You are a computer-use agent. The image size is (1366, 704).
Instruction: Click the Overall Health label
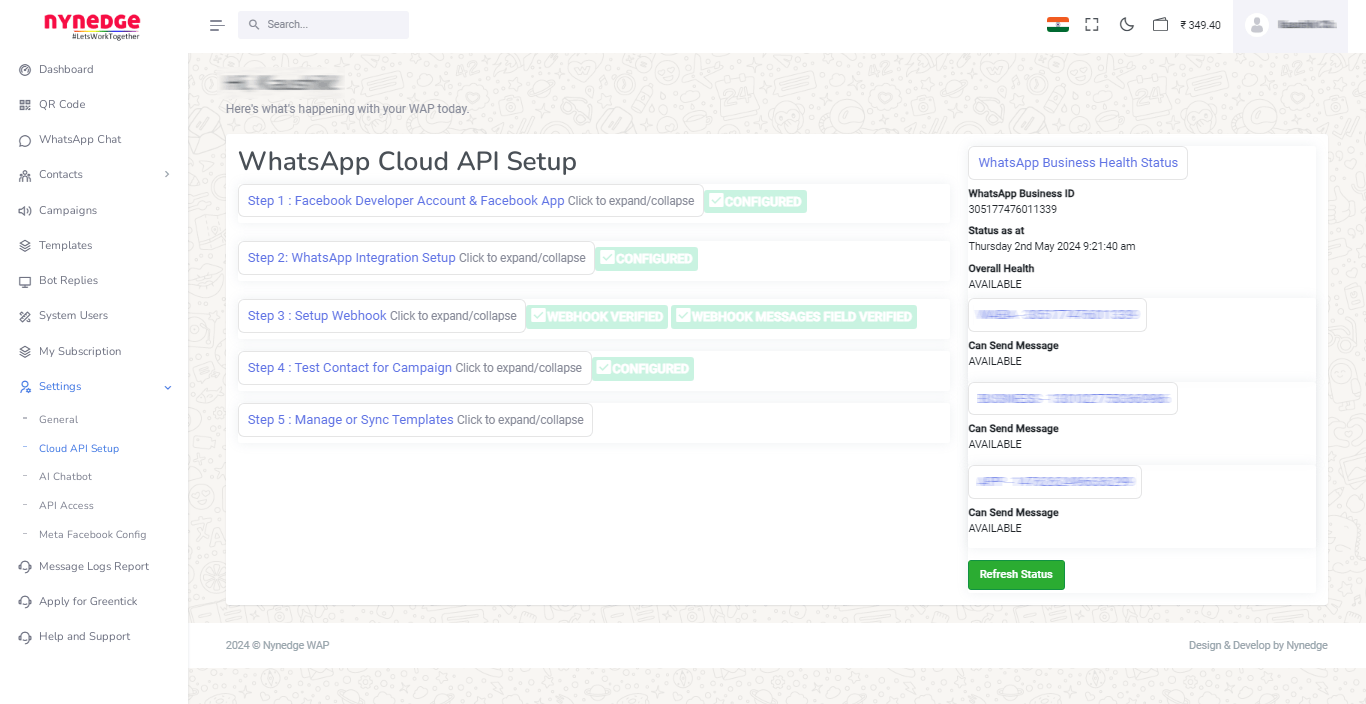pyautogui.click(x=1001, y=268)
